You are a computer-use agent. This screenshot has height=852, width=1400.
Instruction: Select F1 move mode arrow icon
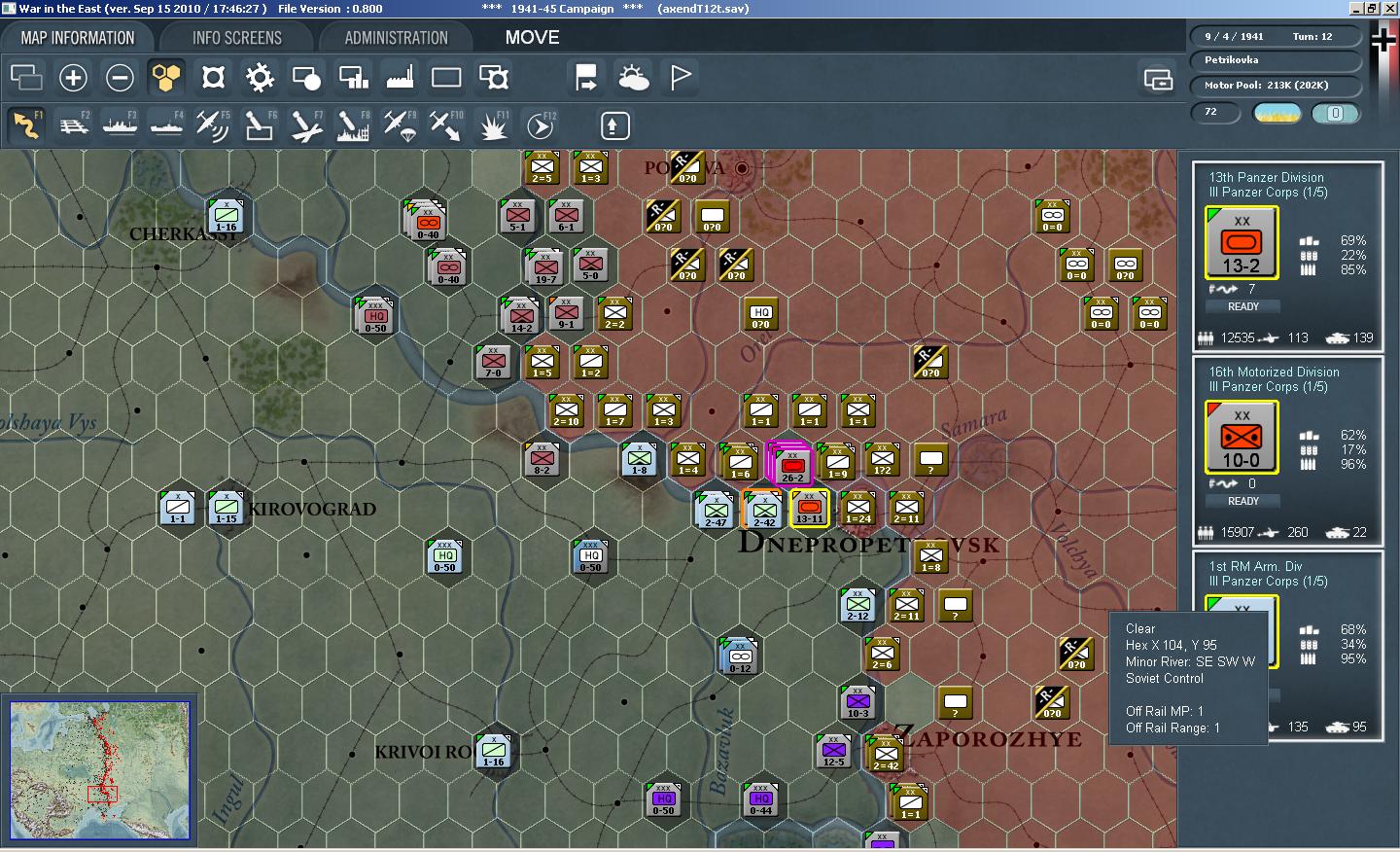click(26, 125)
